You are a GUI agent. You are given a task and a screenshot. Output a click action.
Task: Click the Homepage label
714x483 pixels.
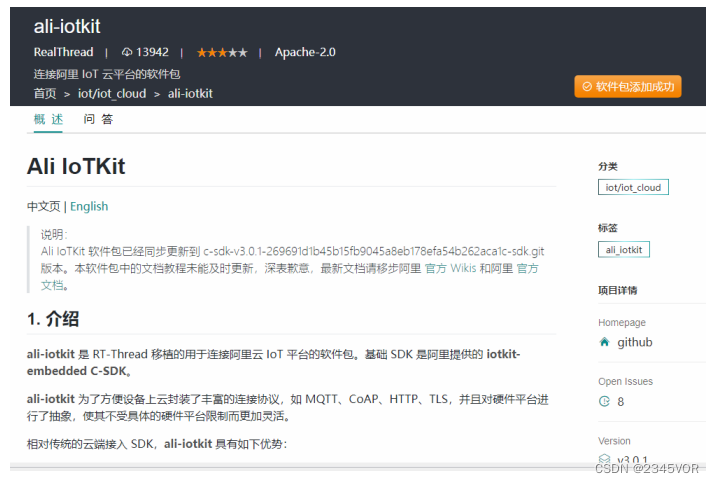coord(622,322)
